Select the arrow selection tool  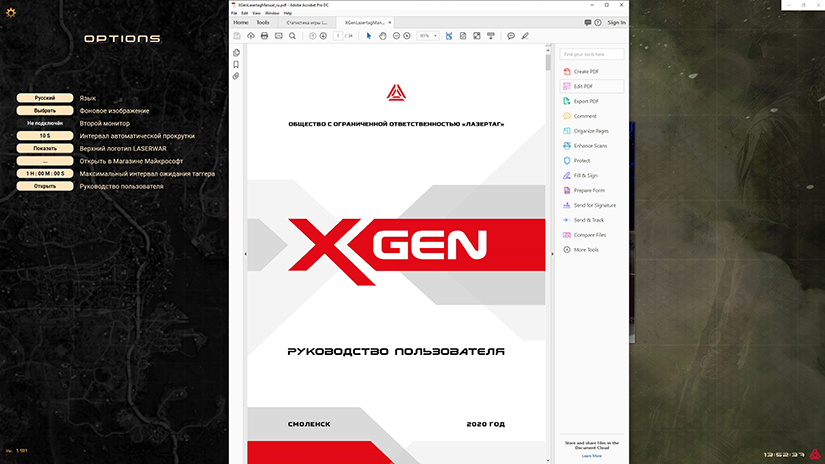[x=368, y=36]
